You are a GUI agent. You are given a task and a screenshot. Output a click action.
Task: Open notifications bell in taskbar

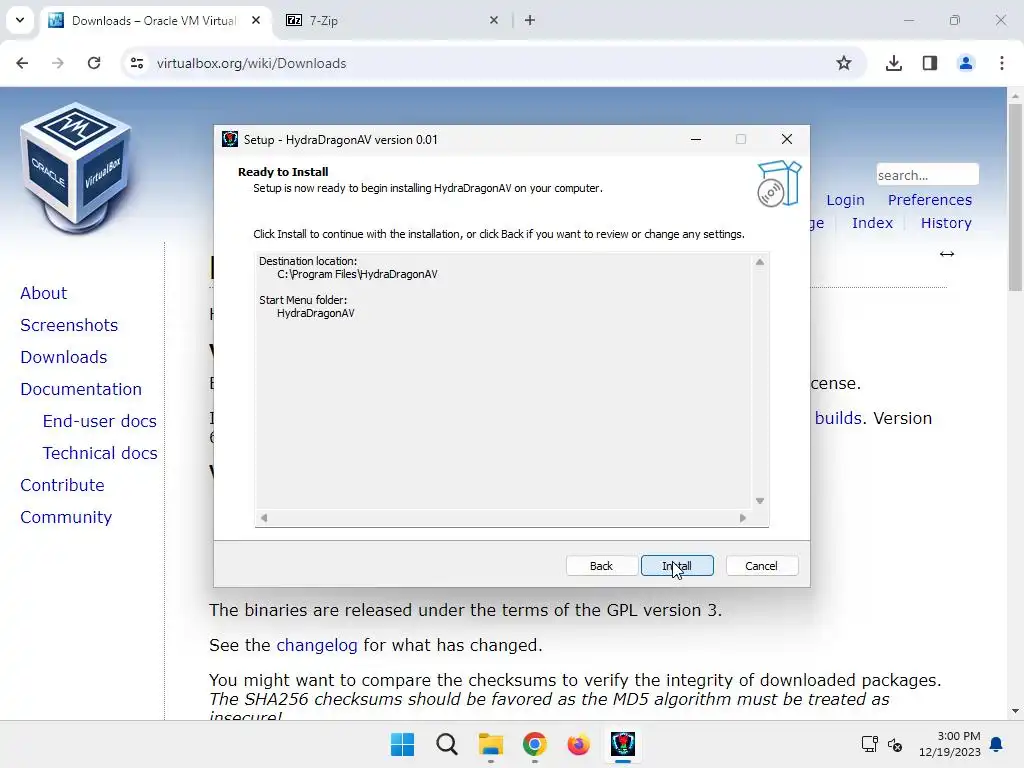997,744
